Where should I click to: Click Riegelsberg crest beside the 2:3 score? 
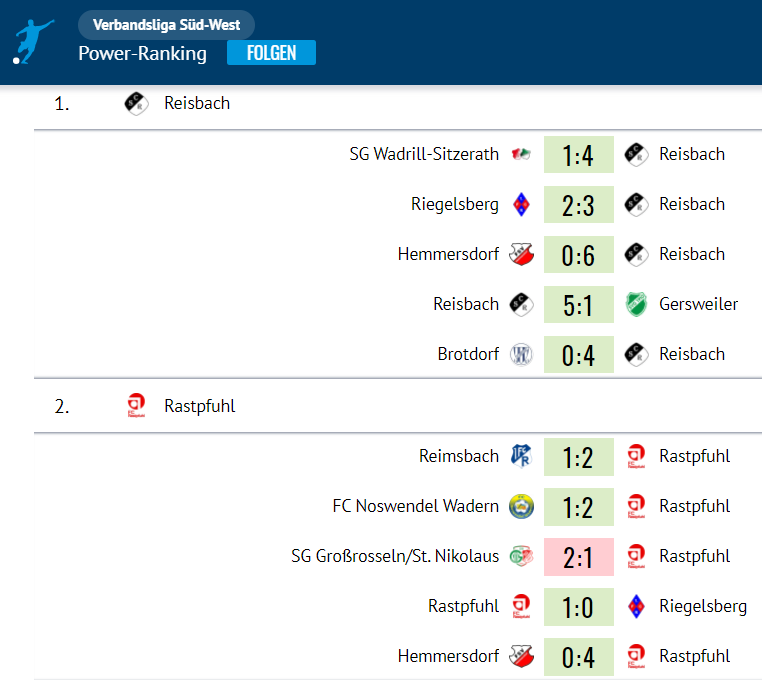pos(521,204)
